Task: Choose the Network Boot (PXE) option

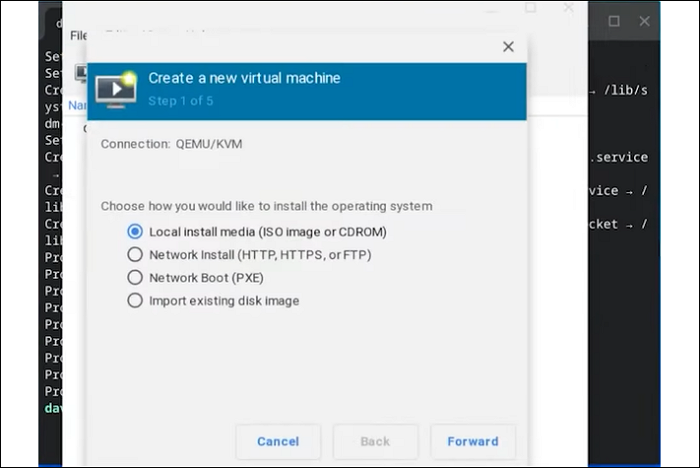Action: [x=135, y=277]
